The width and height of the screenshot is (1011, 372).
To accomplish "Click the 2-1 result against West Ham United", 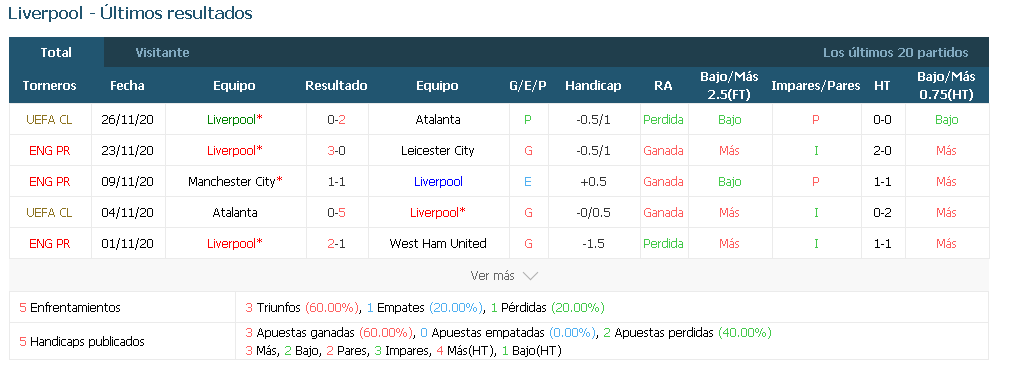I will click(x=336, y=244).
